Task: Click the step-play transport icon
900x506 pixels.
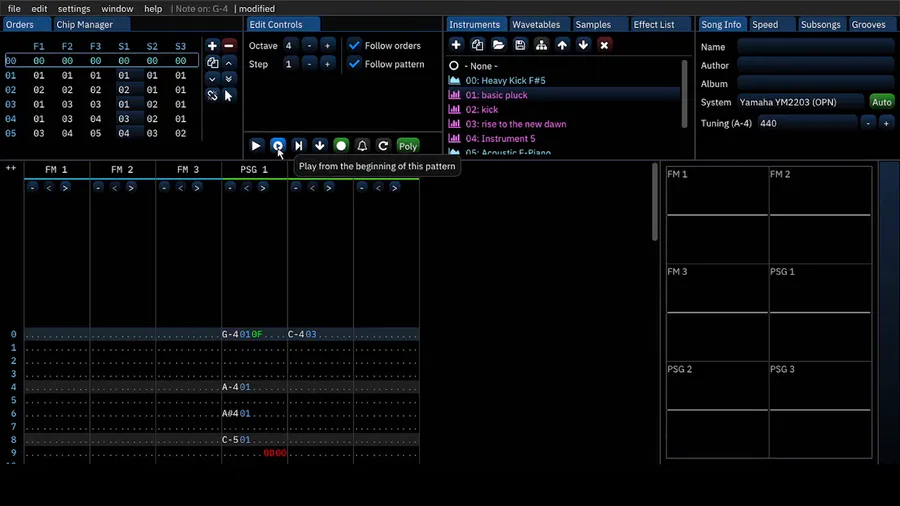Action: coord(298,146)
